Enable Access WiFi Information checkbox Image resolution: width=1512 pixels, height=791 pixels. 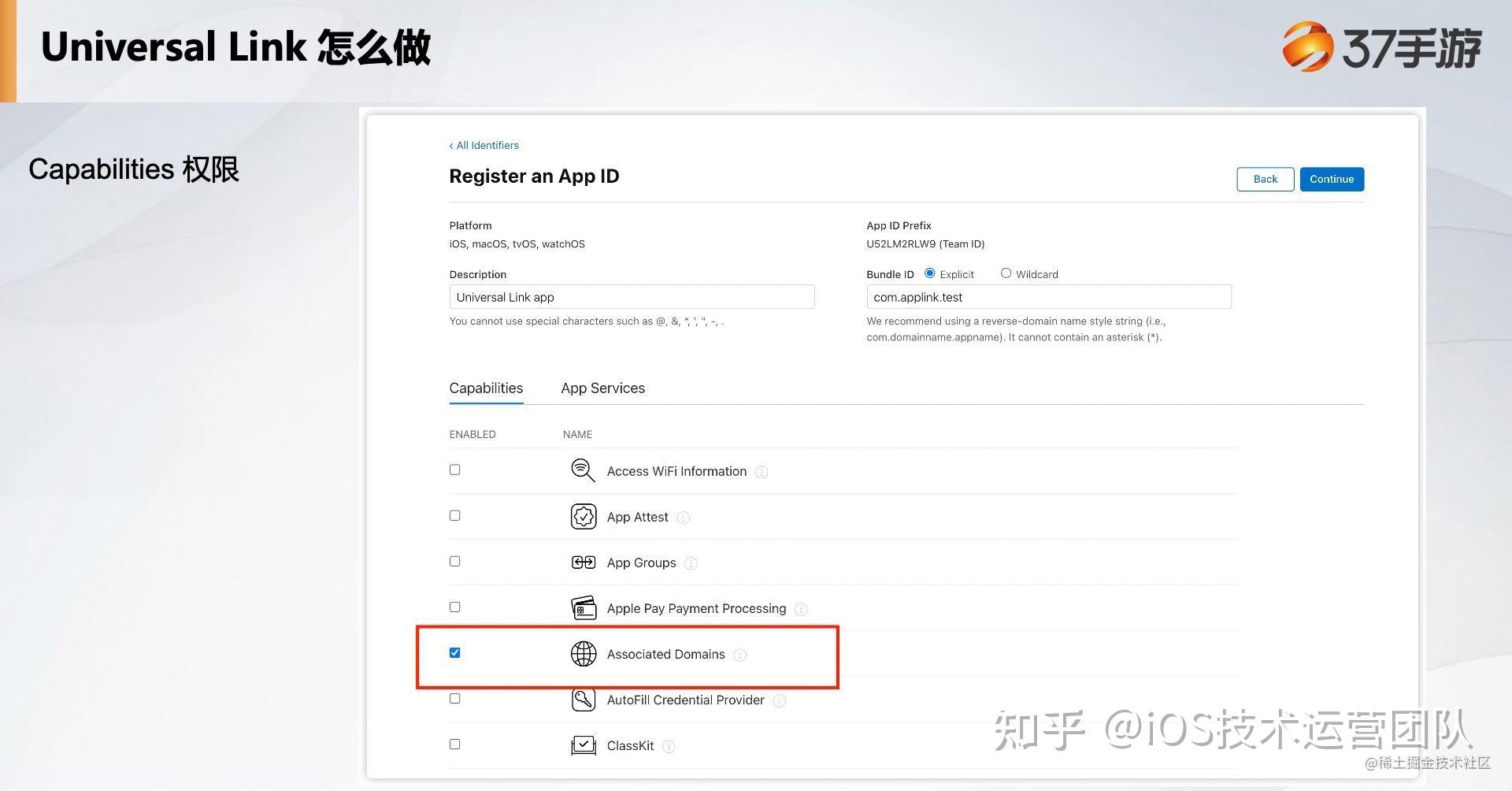[x=454, y=470]
